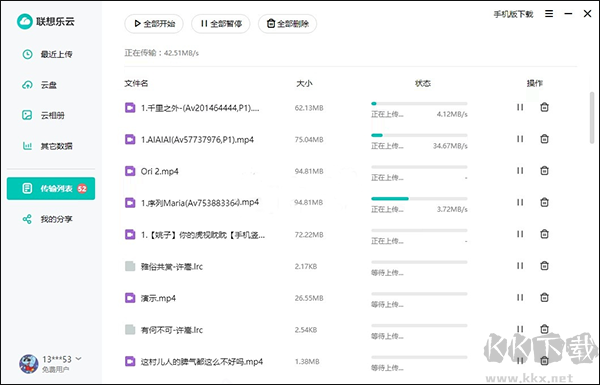Screen dimensions: 600x385
Task: Click the 状态 column header
Action: click(x=423, y=83)
